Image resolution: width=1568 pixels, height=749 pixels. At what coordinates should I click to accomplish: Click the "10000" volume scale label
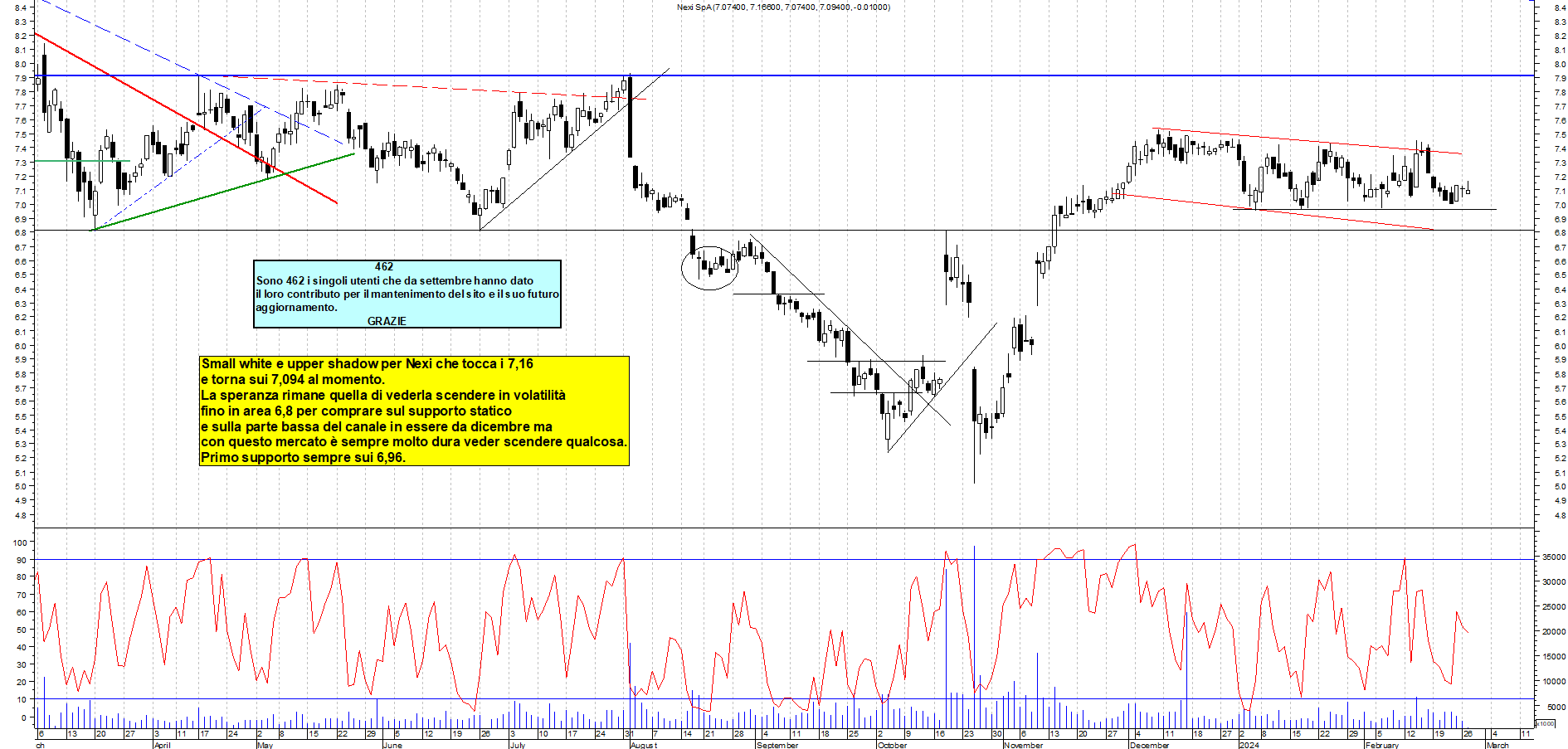[1553, 682]
